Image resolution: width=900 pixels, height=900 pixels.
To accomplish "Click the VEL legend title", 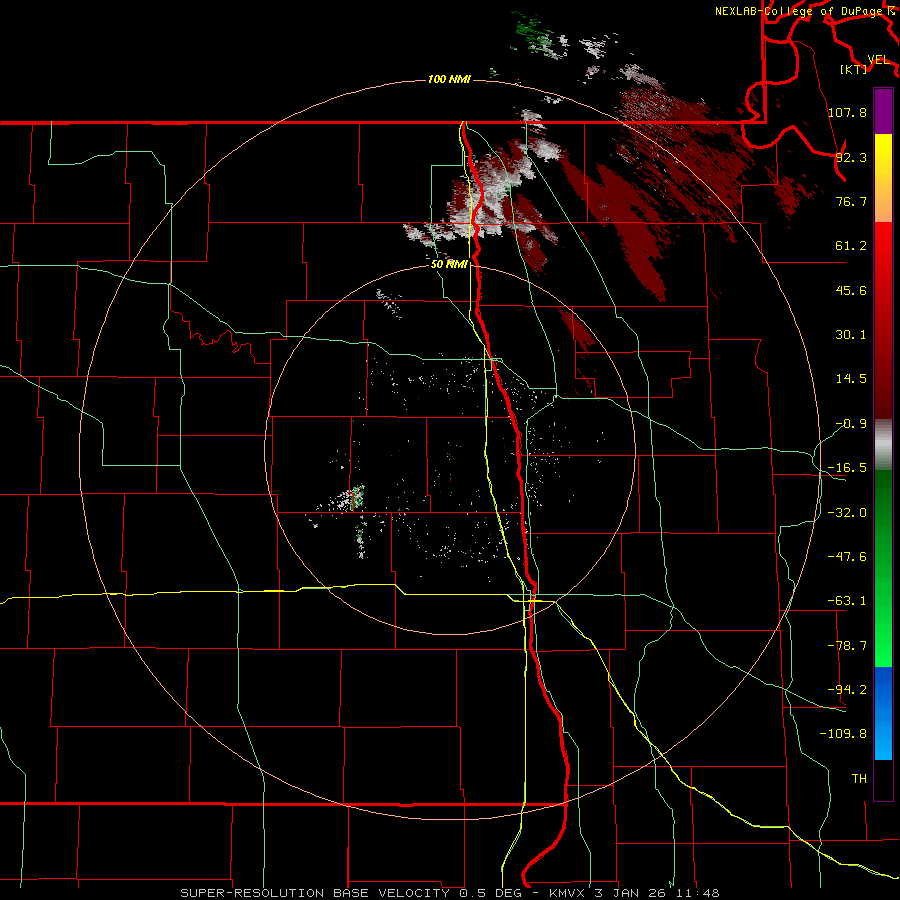I will [878, 60].
